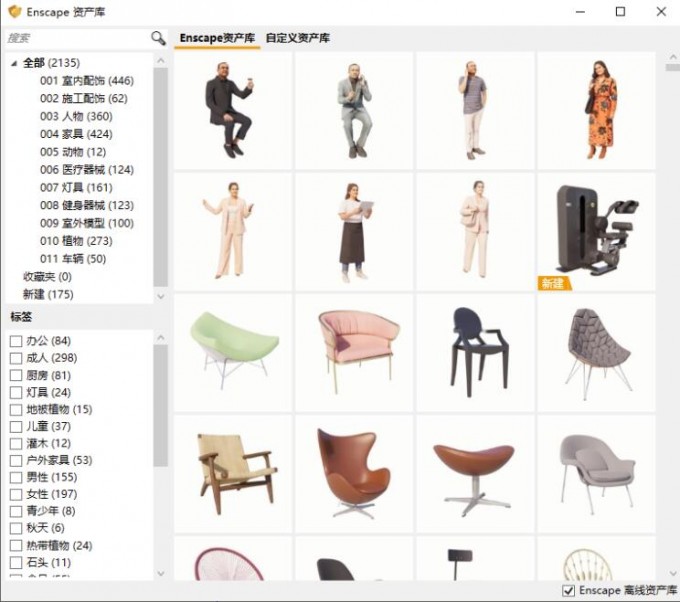Select the pink upholstered armchair
This screenshot has height=602, width=680.
pos(354,353)
